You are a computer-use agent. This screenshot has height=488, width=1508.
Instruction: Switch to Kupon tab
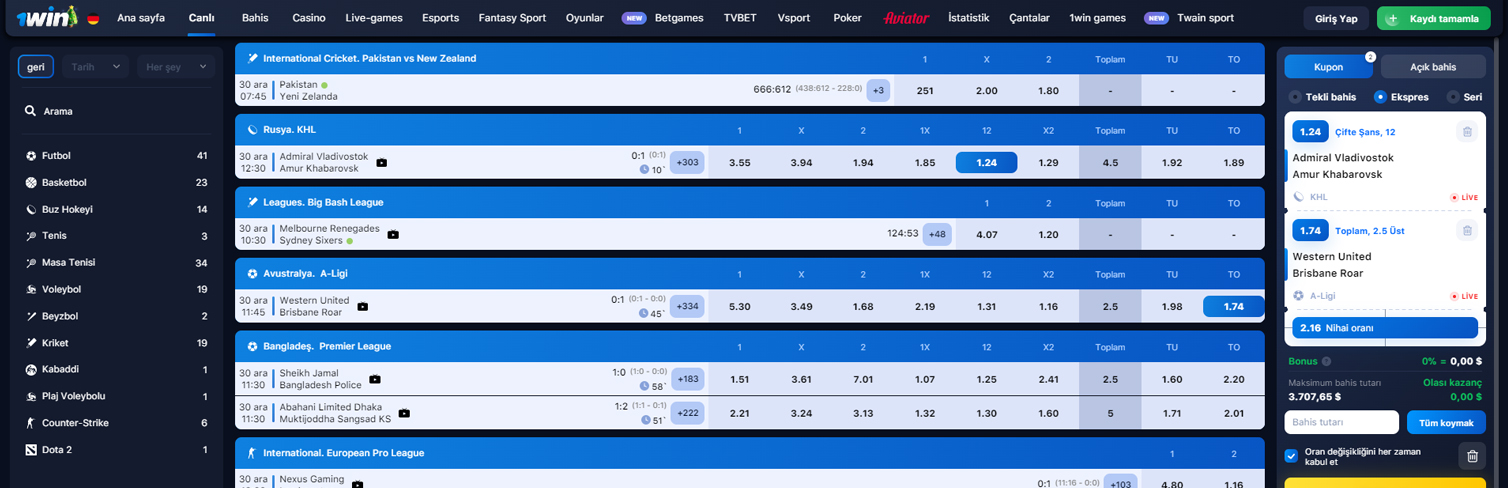1329,67
